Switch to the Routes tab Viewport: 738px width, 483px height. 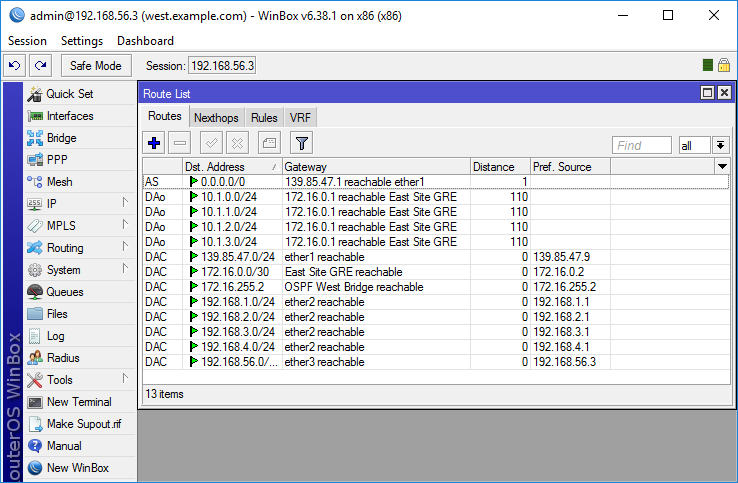click(165, 116)
